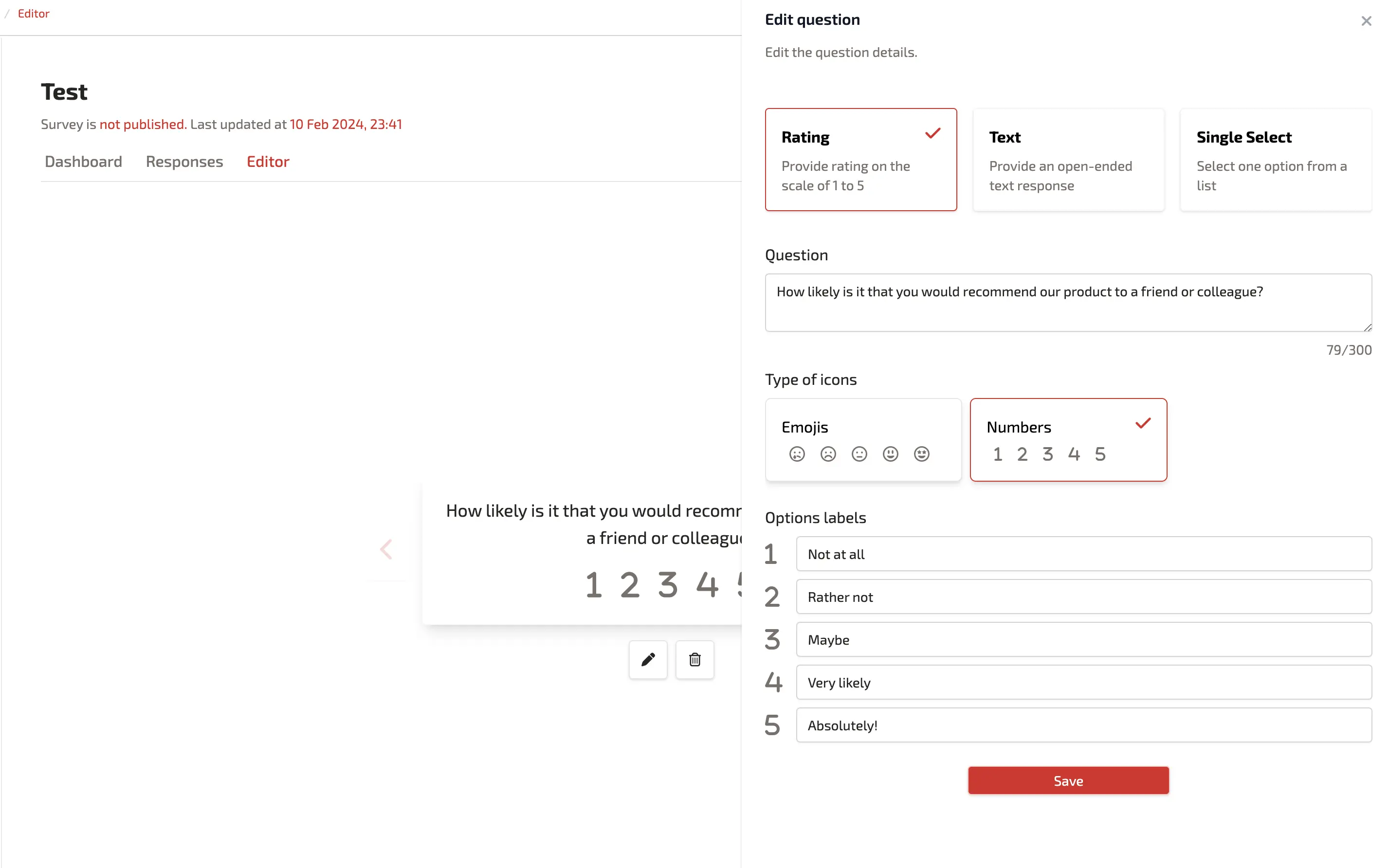Edit option label 1 Not at all
The height and width of the screenshot is (868, 1389).
[x=1084, y=554]
